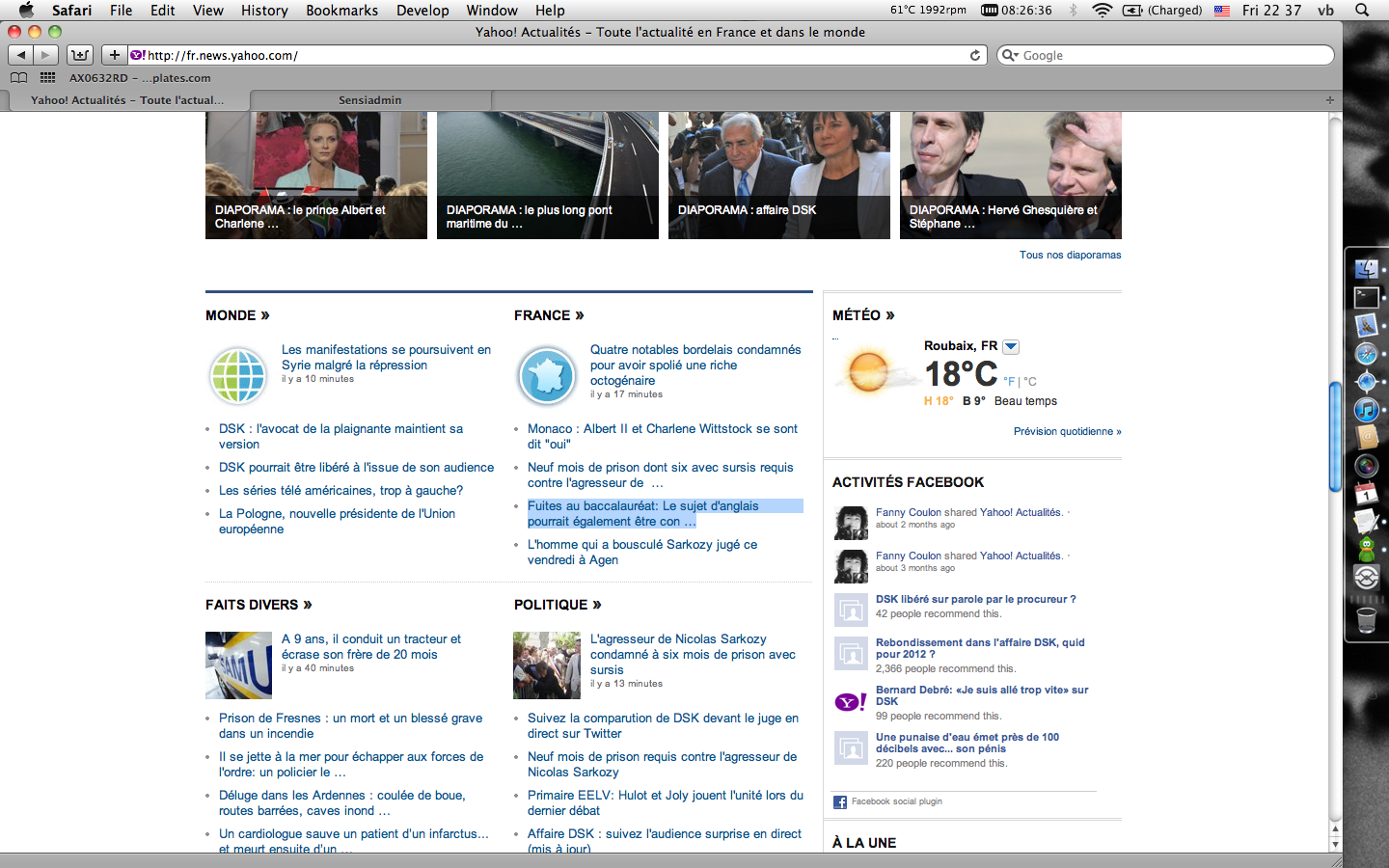Open the Monaco Albert II wedding article
The width and height of the screenshot is (1389, 868).
click(x=663, y=437)
